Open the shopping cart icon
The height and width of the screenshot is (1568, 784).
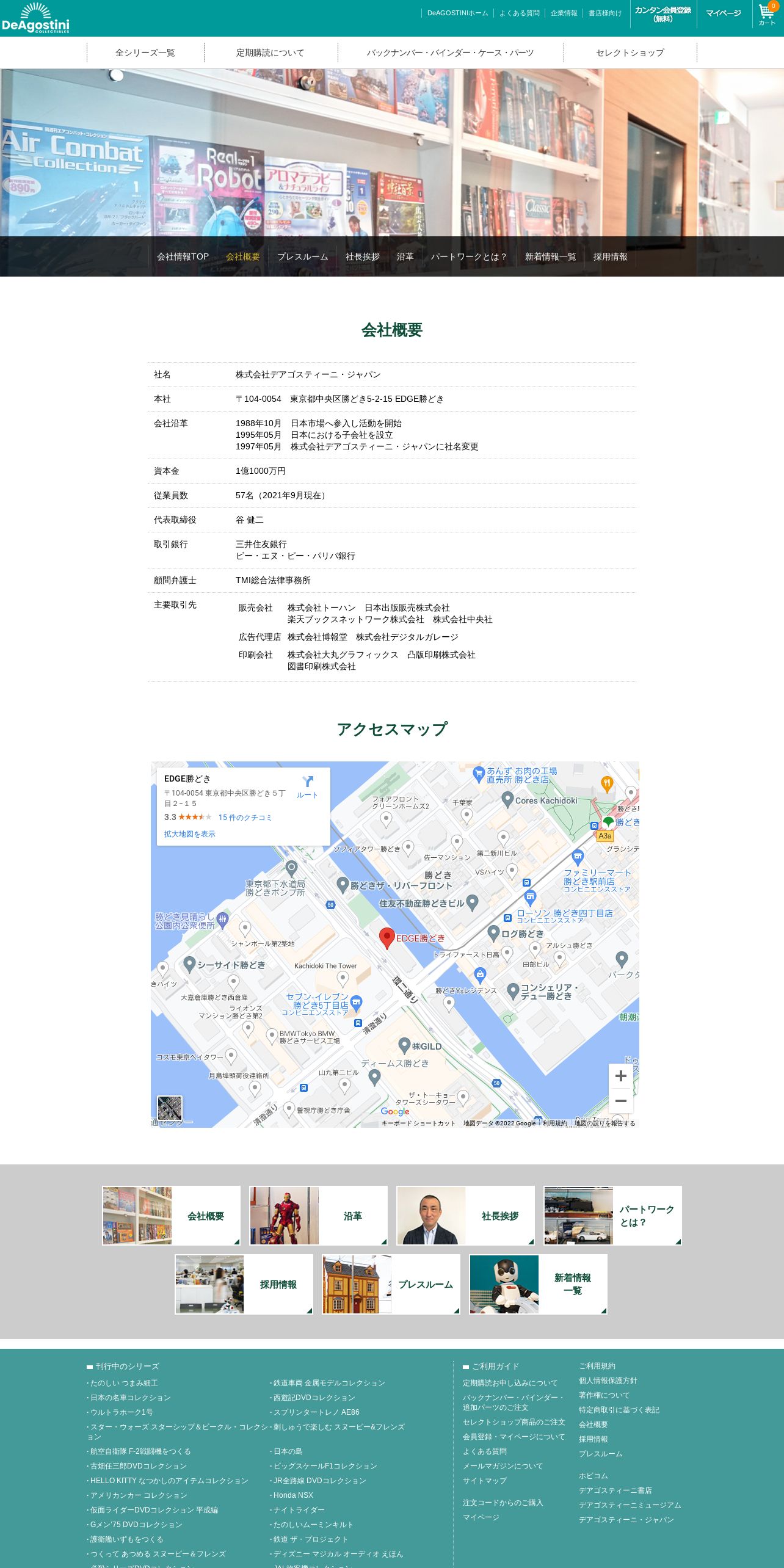click(767, 14)
